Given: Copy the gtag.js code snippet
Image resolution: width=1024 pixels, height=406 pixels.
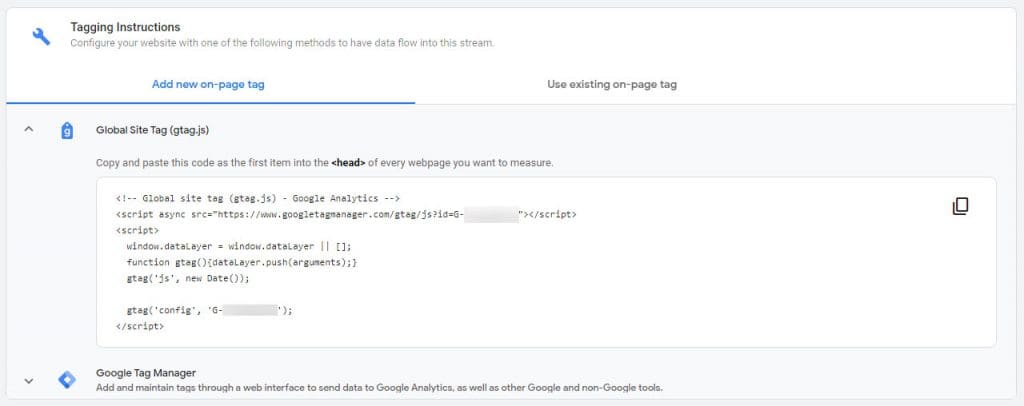Looking at the screenshot, I should (960, 206).
